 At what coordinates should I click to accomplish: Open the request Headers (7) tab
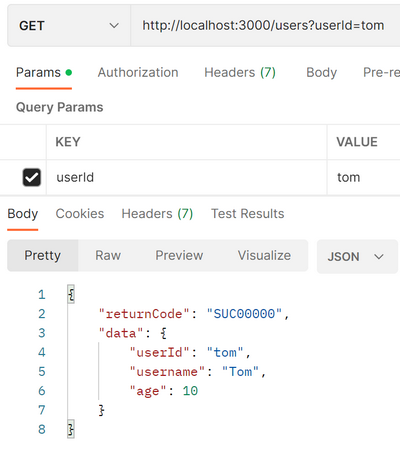(x=240, y=73)
